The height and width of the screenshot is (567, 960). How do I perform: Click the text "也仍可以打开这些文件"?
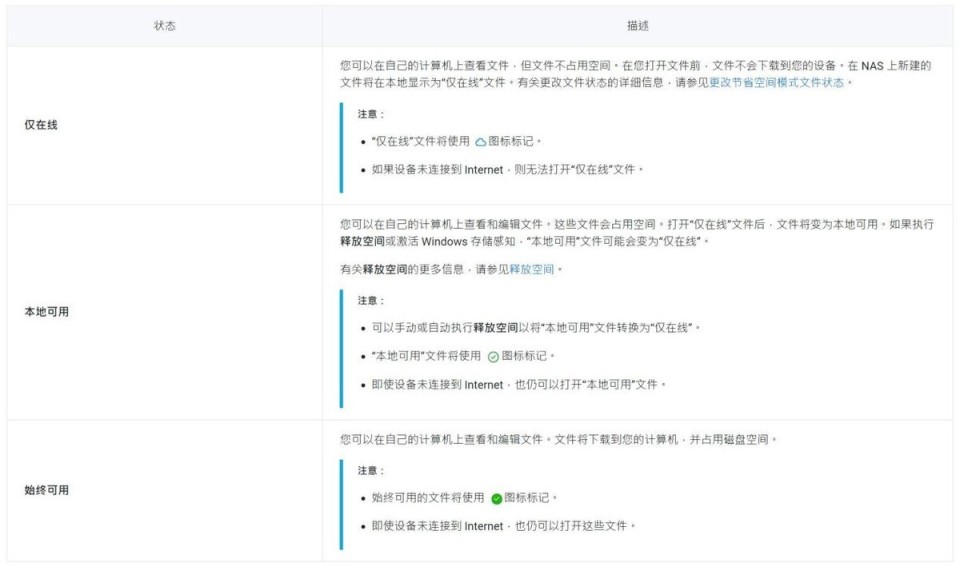575,525
